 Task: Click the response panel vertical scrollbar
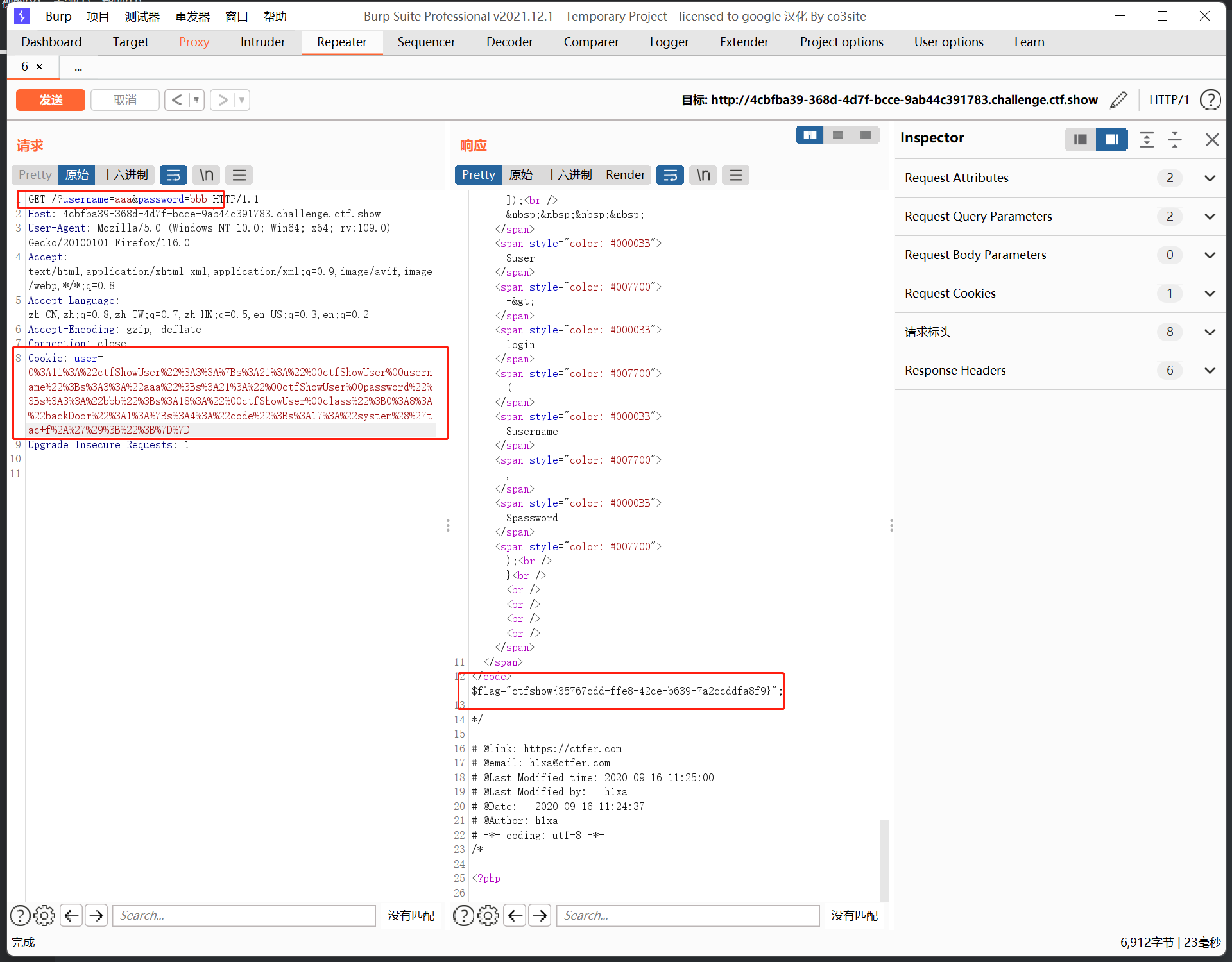tap(884, 859)
